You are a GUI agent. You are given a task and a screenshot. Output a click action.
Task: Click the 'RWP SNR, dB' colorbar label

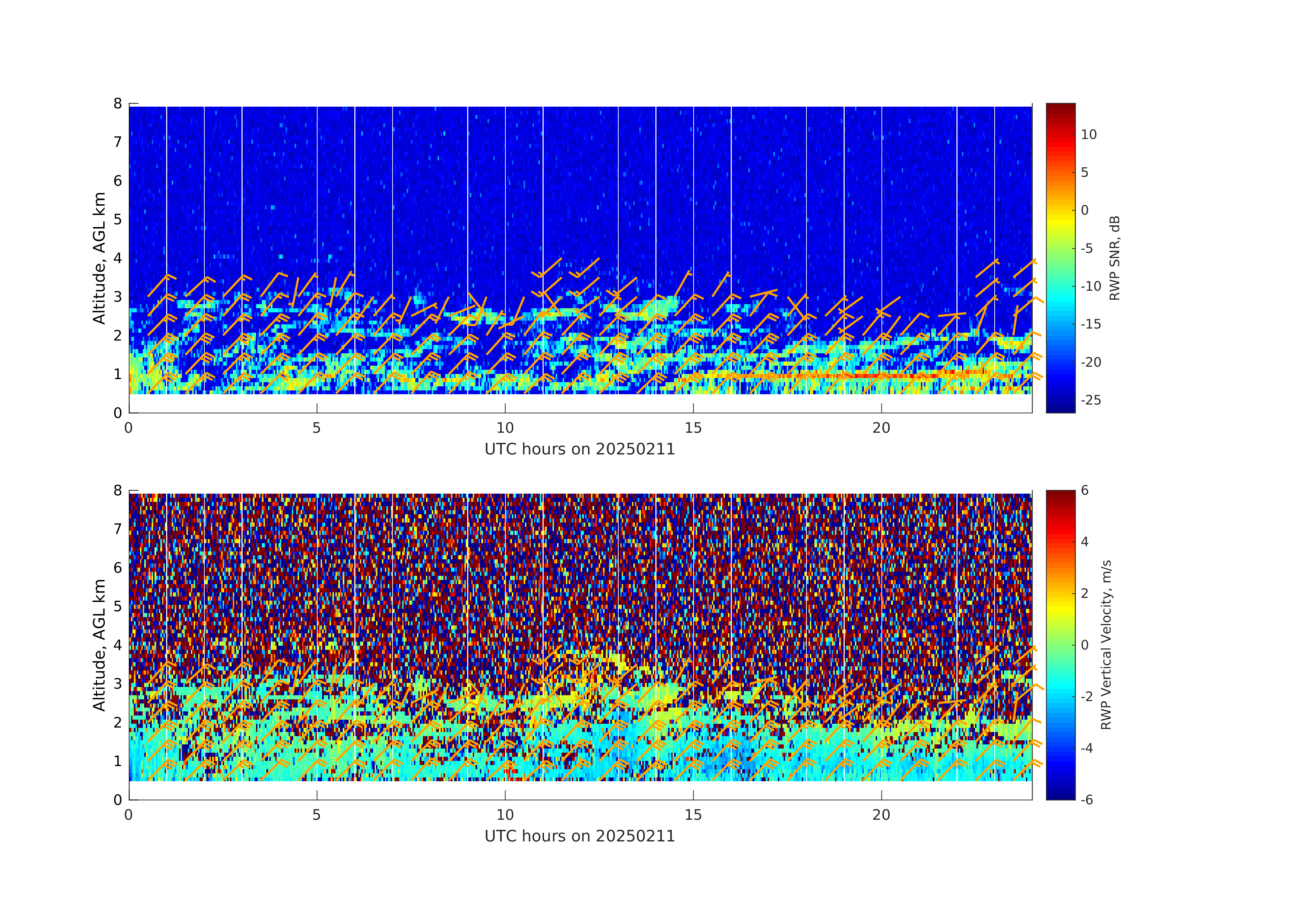(1114, 258)
